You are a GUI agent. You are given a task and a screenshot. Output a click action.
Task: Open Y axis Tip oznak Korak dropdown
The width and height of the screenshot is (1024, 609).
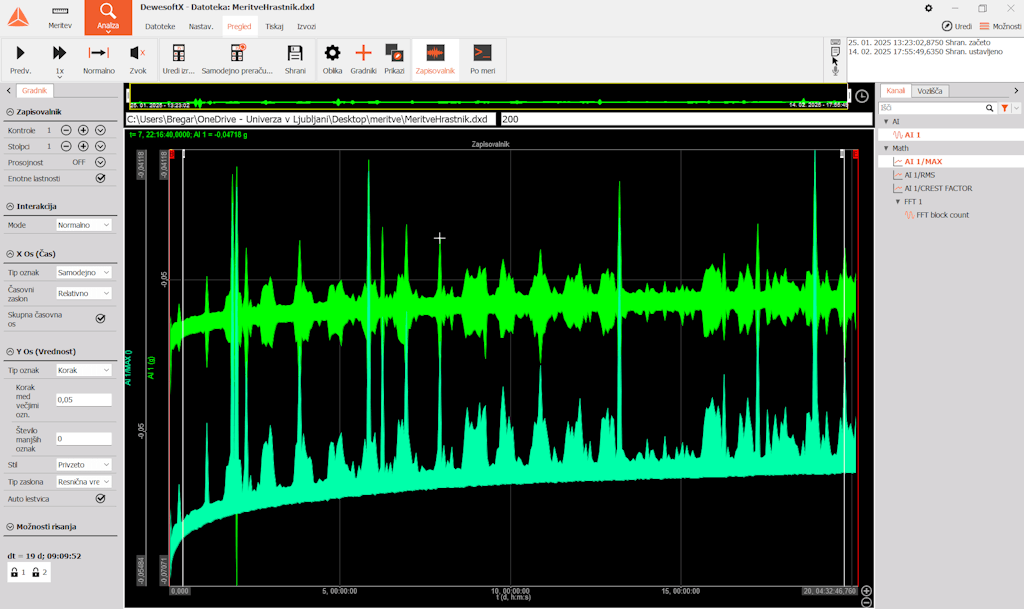(x=84, y=370)
